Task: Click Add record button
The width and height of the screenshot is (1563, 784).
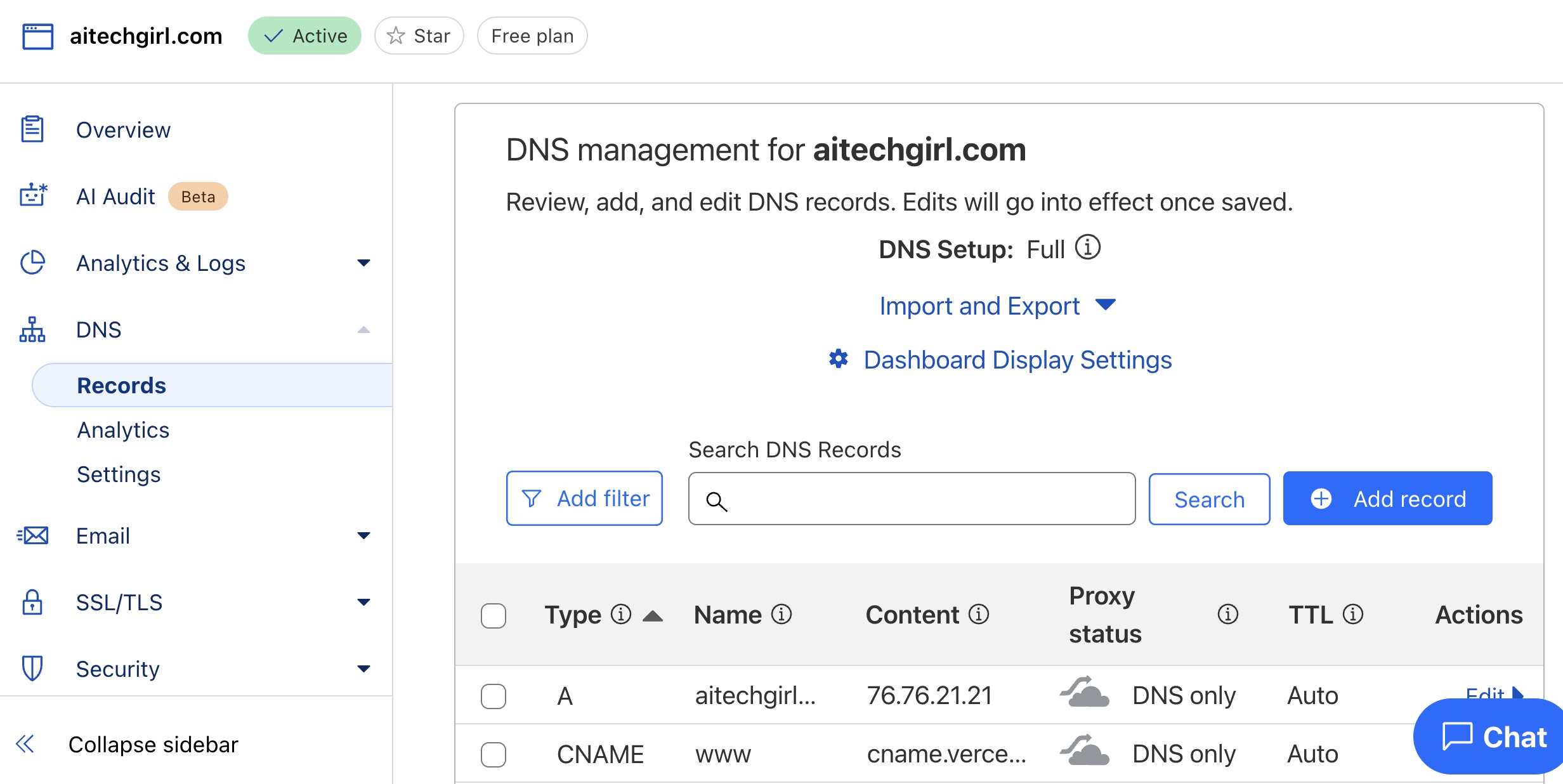Action: tap(1387, 498)
